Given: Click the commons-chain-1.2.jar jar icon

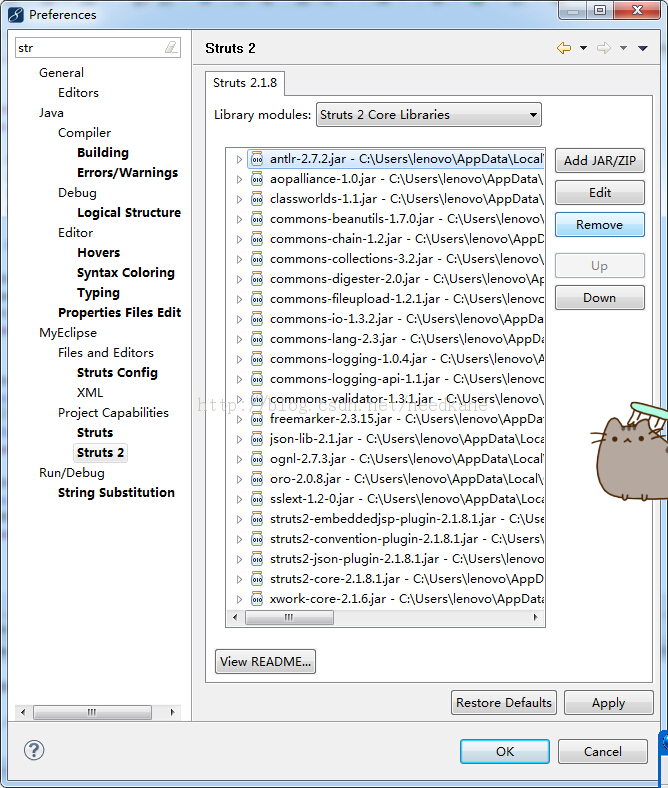Looking at the screenshot, I should (x=257, y=239).
